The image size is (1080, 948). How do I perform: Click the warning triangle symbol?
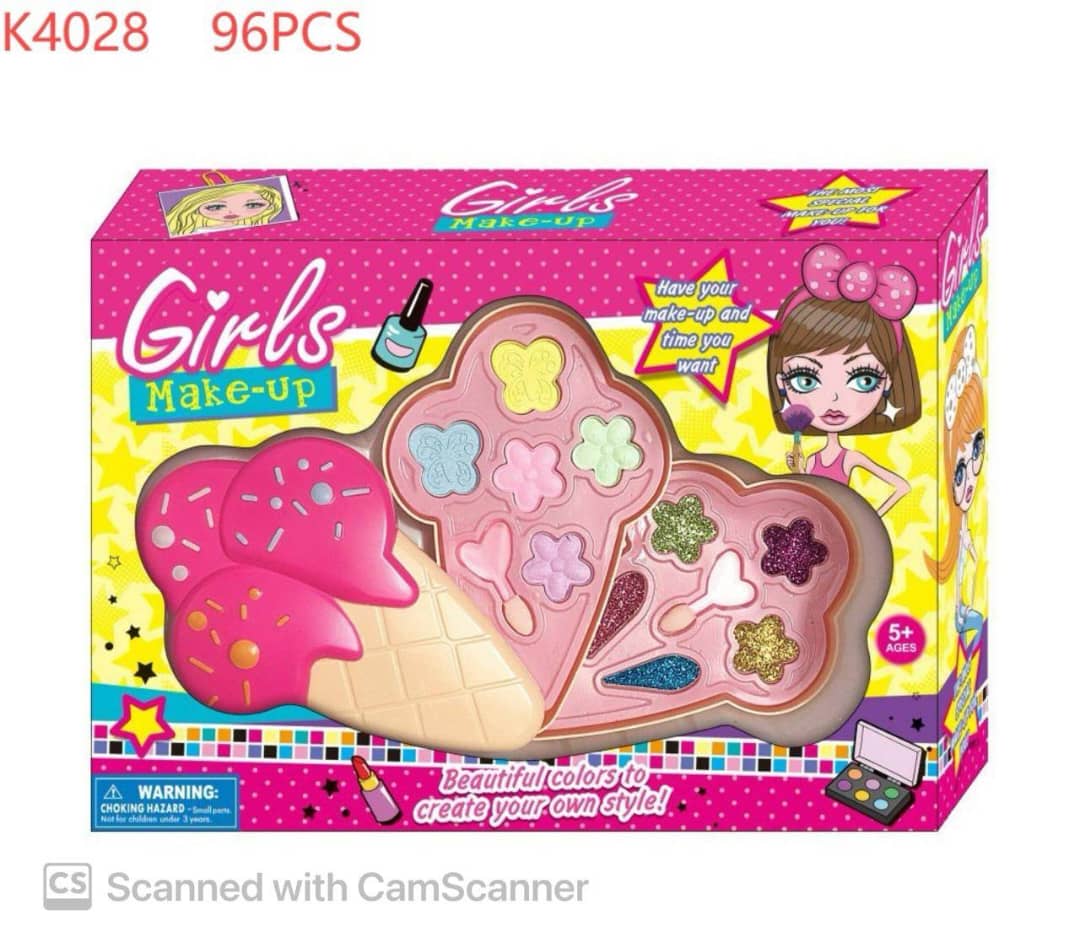coord(113,792)
